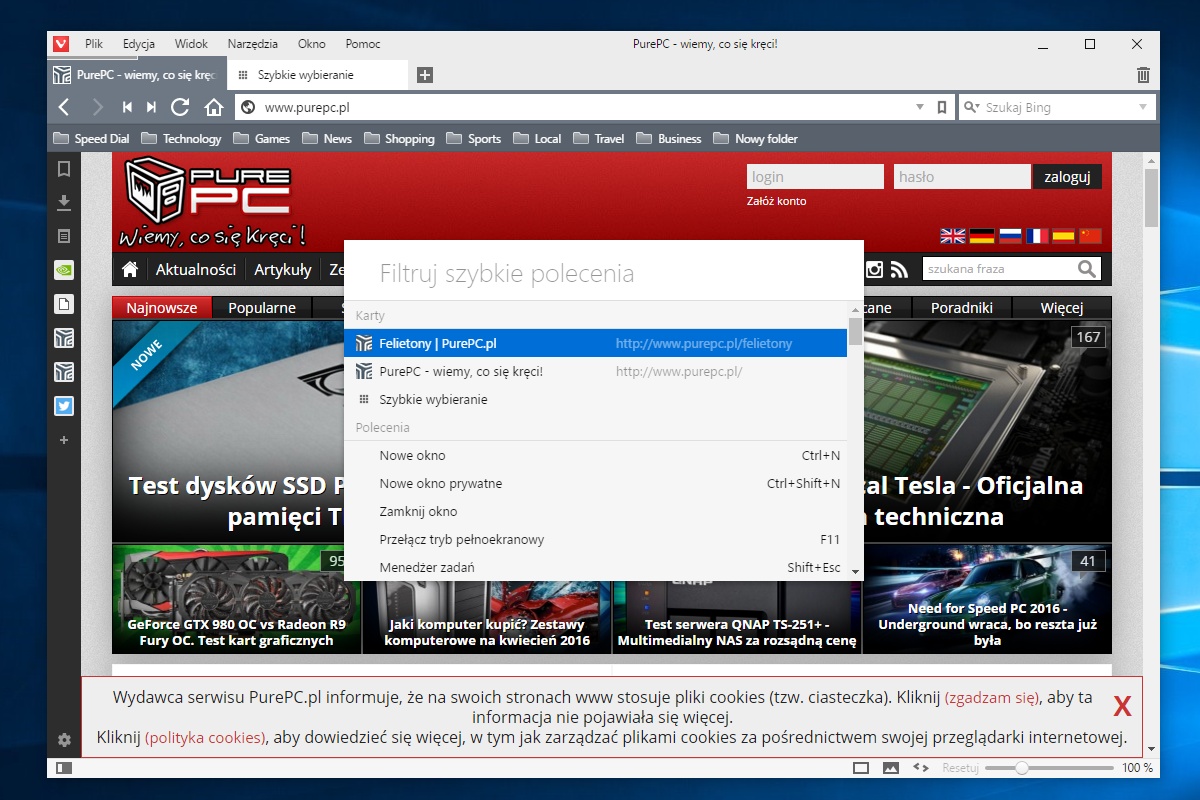The image size is (1200, 800).
Task: Accept cookies via zgadzam się link
Action: click(992, 697)
